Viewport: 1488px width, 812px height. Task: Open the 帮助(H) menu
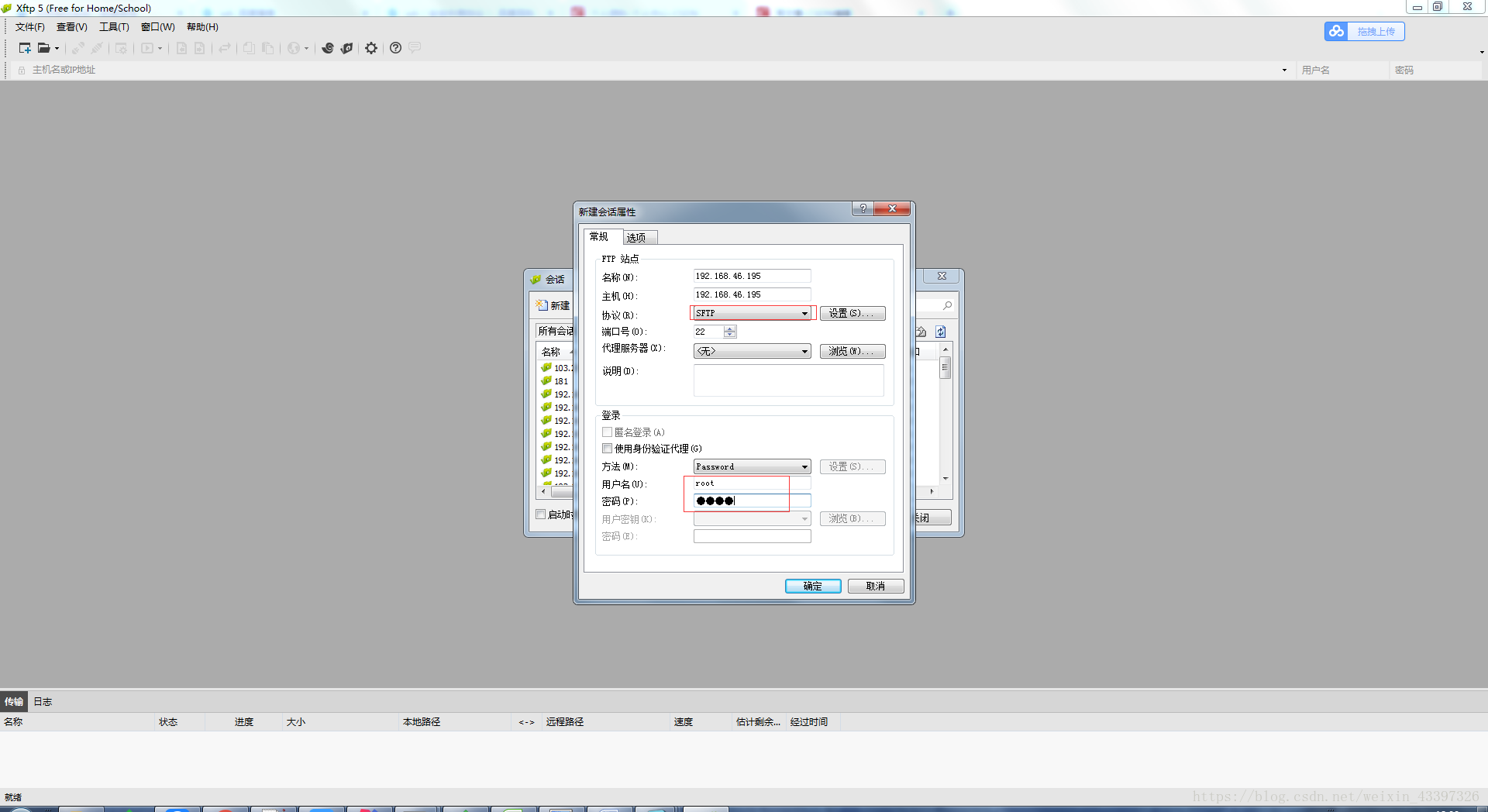pyautogui.click(x=202, y=27)
